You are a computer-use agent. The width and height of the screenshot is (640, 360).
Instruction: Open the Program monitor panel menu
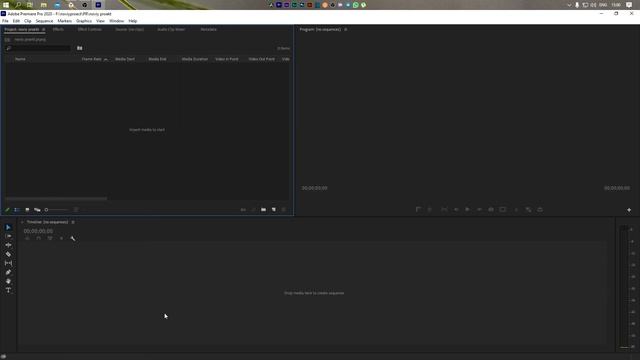(x=346, y=29)
